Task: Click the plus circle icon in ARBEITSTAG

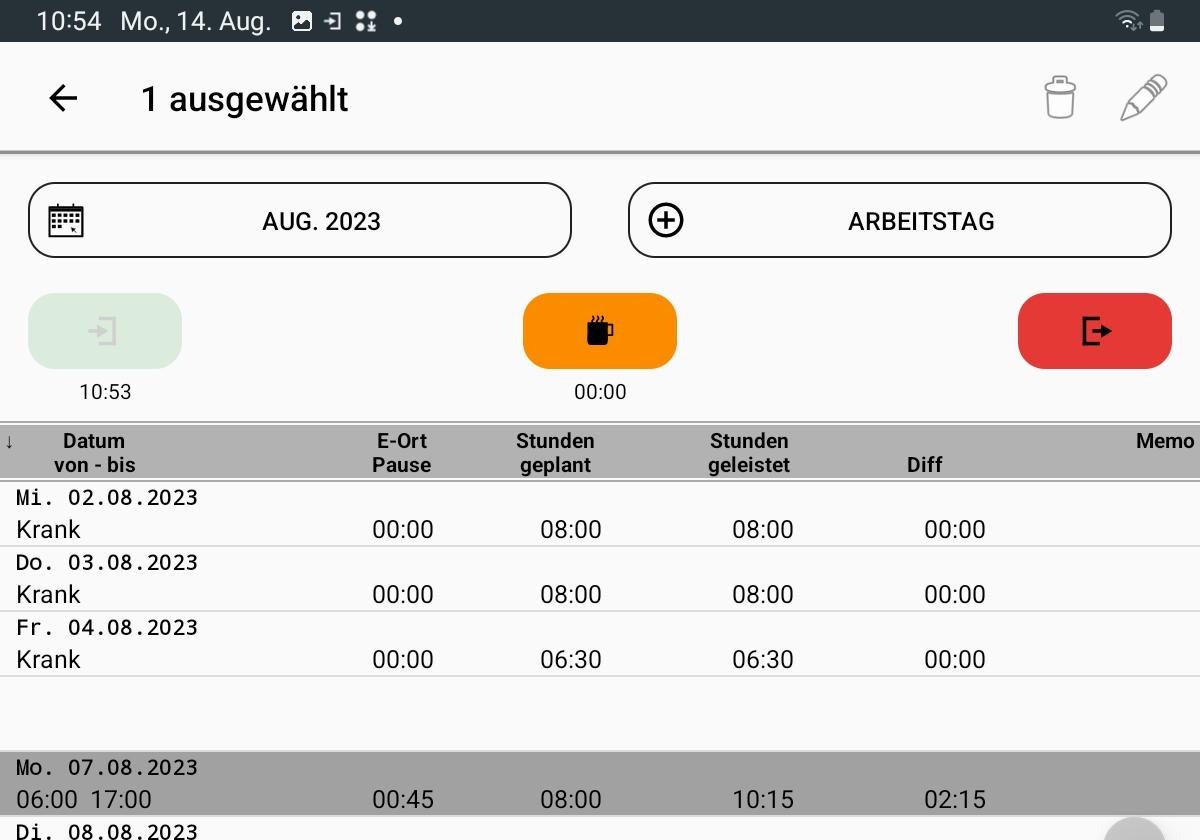Action: (x=666, y=220)
